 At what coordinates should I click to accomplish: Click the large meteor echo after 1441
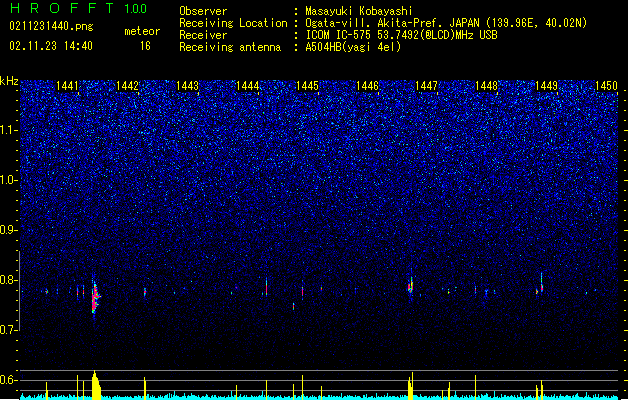pos(95,297)
